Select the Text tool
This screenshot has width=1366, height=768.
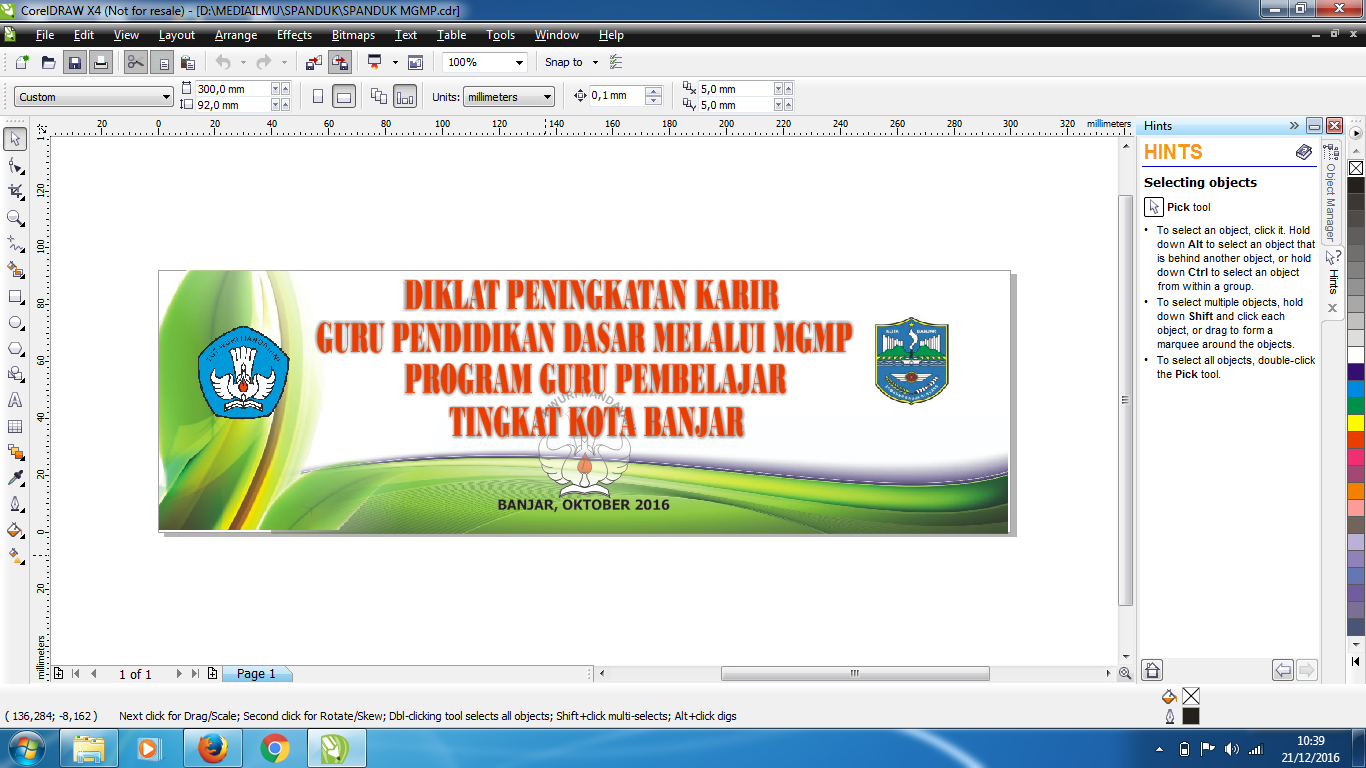coord(14,400)
